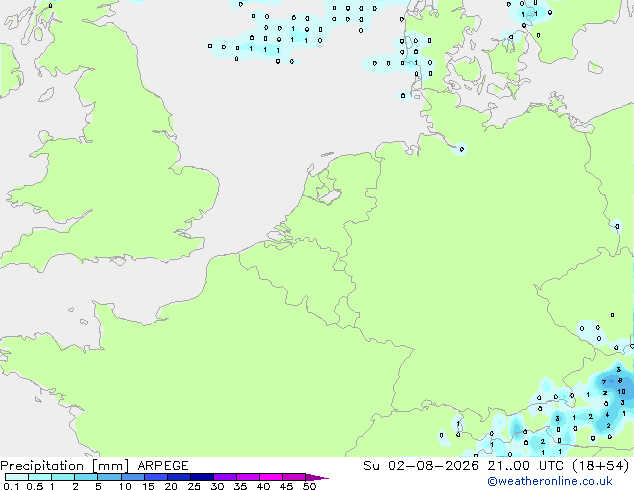Select the date text 'Su 02-08-2026'

click(x=421, y=466)
